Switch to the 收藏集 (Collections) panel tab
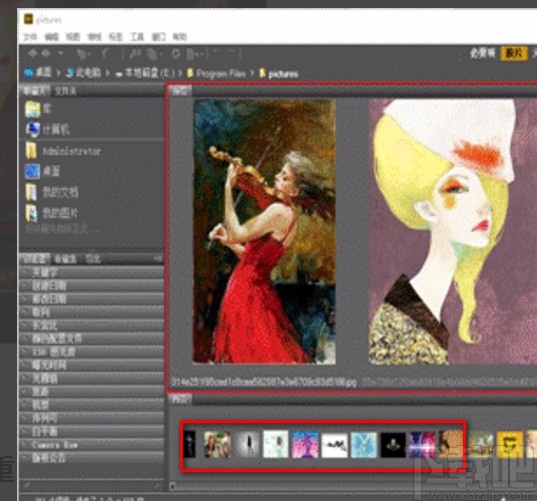537x501 pixels. pyautogui.click(x=65, y=259)
